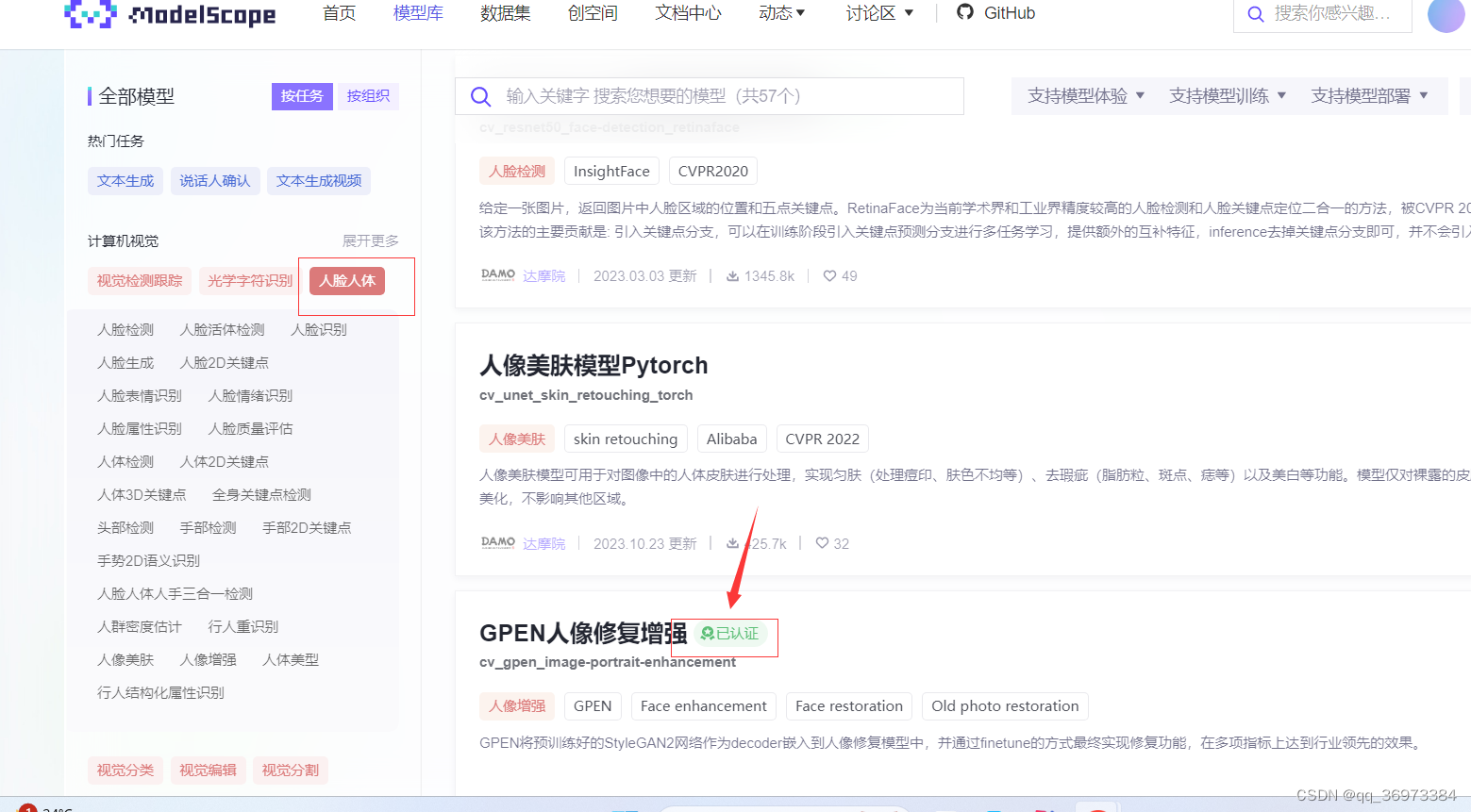Filter by 人脸属性识别 subtask
Viewport: 1471px width, 812px height.
pyautogui.click(x=140, y=429)
